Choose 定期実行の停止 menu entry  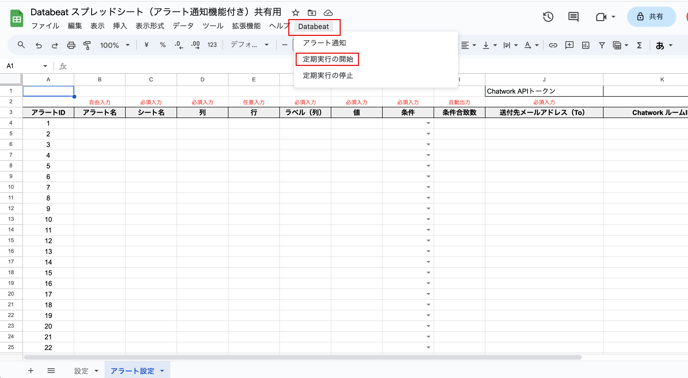click(327, 76)
